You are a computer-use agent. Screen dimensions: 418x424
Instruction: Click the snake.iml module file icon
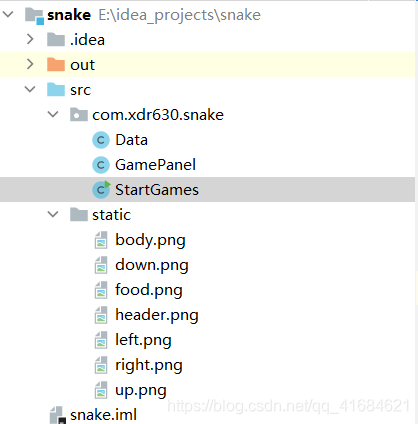coord(58,415)
